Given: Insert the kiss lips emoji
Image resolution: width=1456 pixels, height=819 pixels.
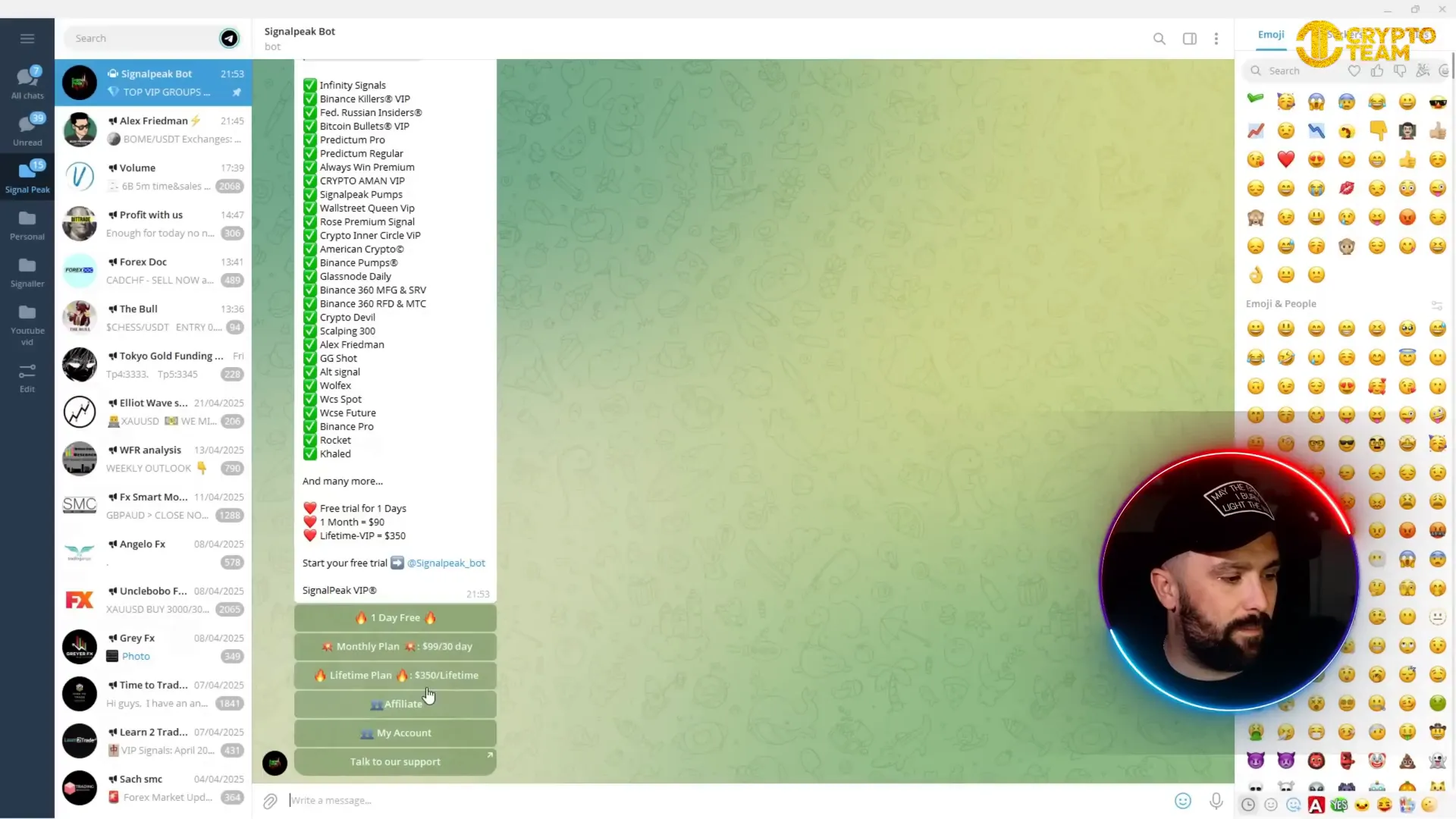Looking at the screenshot, I should tap(1347, 188).
